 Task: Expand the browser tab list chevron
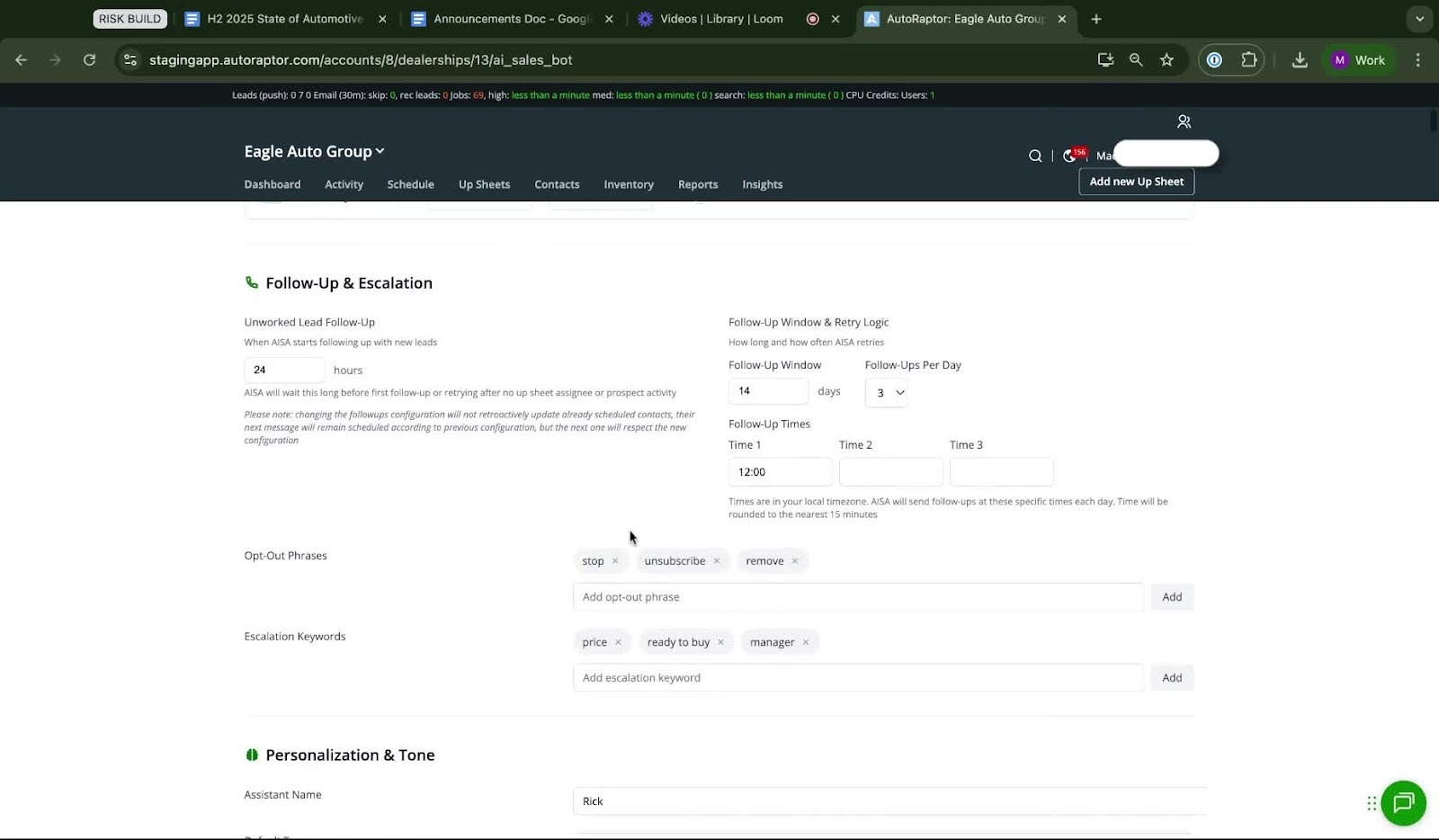click(x=1419, y=19)
